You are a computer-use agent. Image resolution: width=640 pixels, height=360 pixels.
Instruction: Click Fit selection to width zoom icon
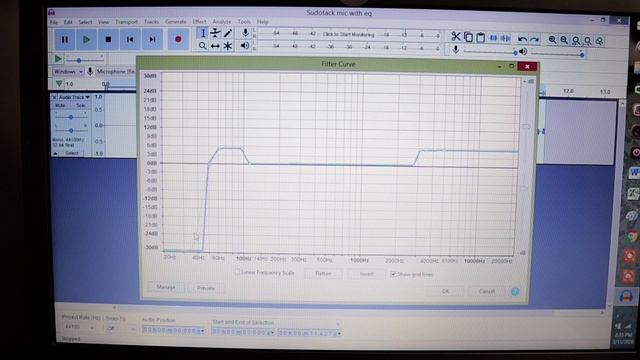pos(576,40)
